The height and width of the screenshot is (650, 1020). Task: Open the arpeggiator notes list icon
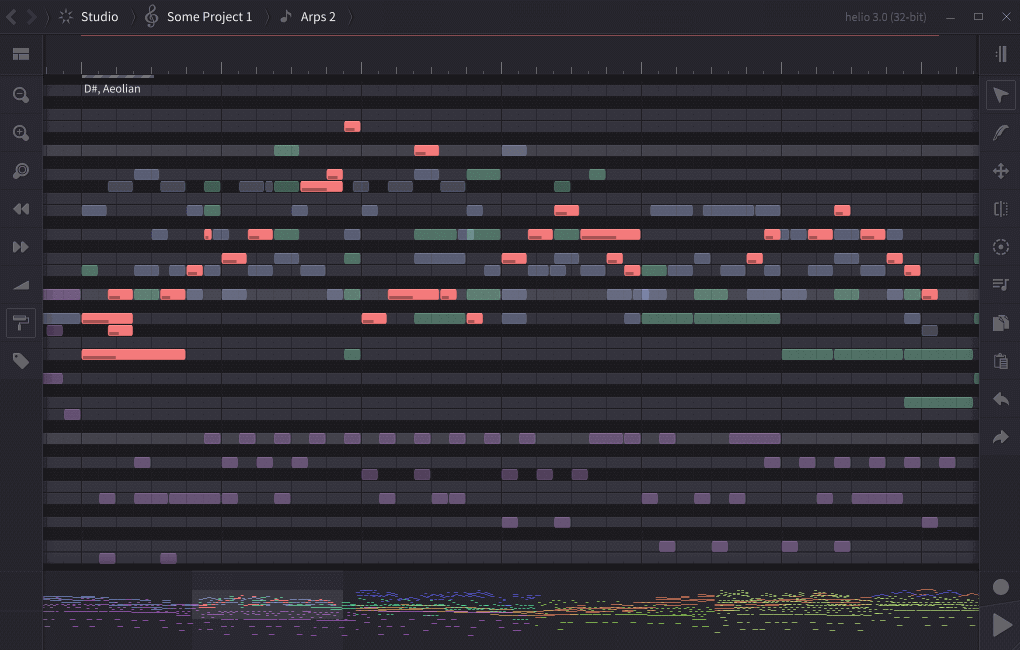pyautogui.click(x=999, y=285)
